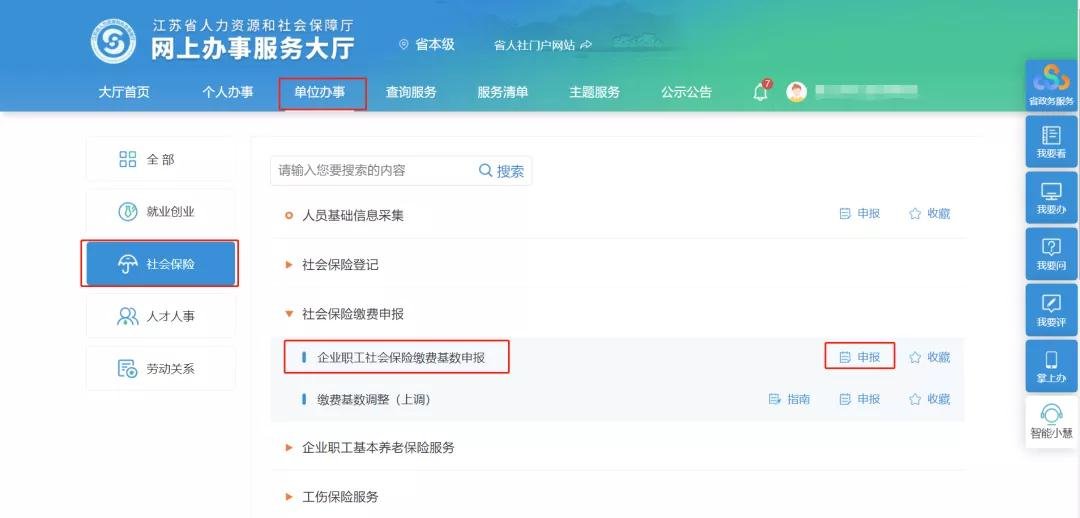Click the 我要看 sidebar icon
The width and height of the screenshot is (1080, 518).
click(1051, 141)
